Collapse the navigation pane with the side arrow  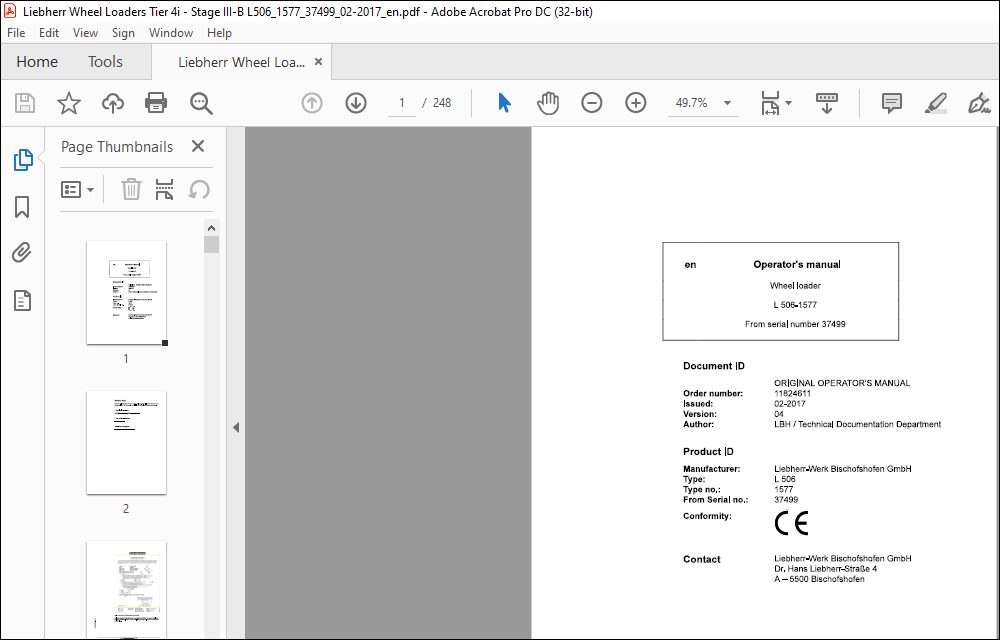236,427
